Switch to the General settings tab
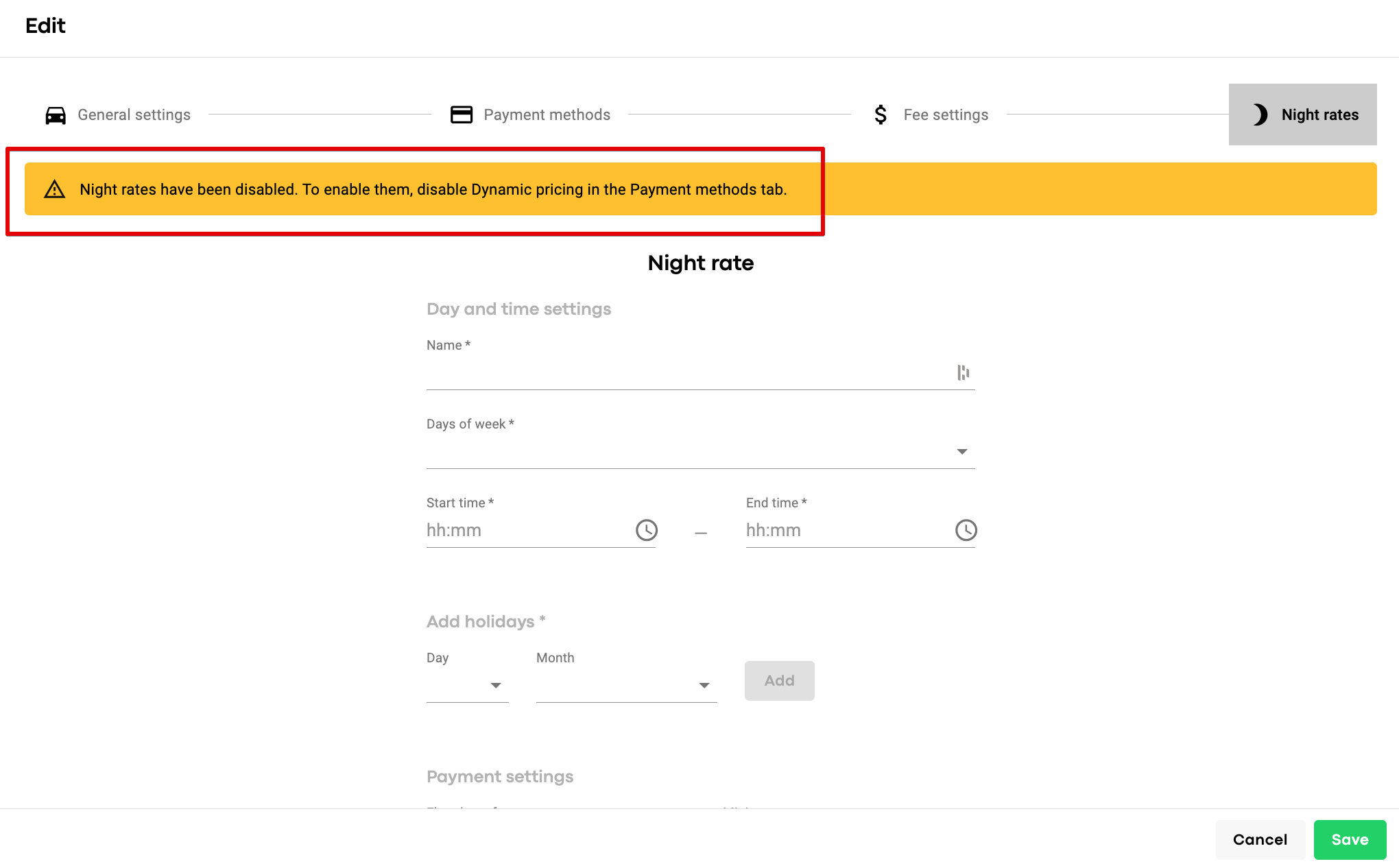The height and width of the screenshot is (868, 1399). [134, 114]
